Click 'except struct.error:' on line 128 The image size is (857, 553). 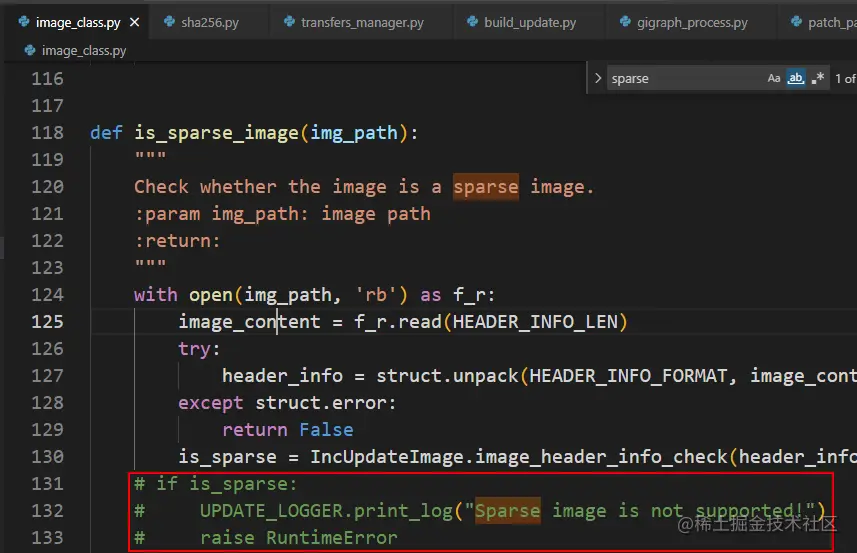point(287,403)
